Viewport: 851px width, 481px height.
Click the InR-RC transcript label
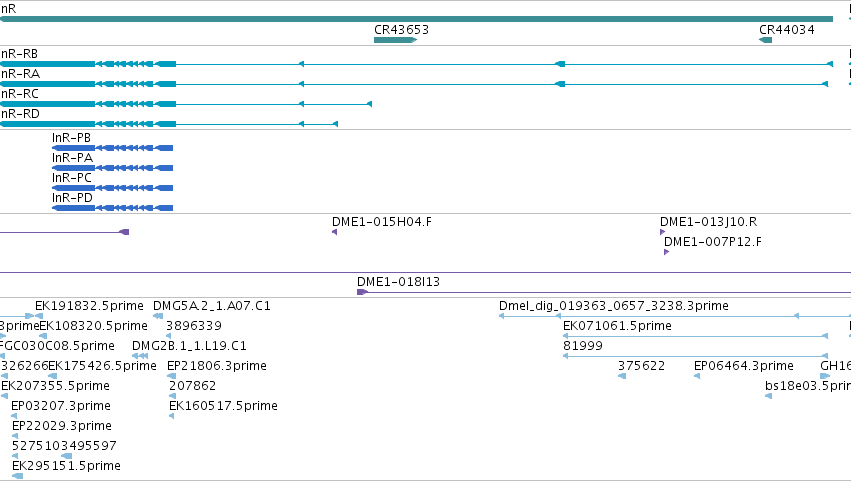tap(20, 94)
